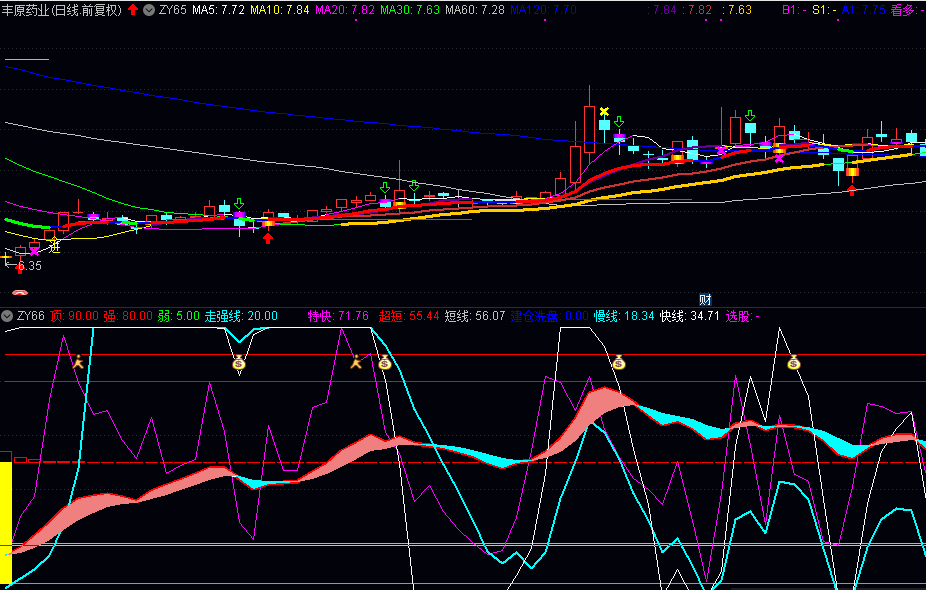Screen dimensions: 926x590
Task: Click the leftmost running-man signal icon
Action: [78, 361]
